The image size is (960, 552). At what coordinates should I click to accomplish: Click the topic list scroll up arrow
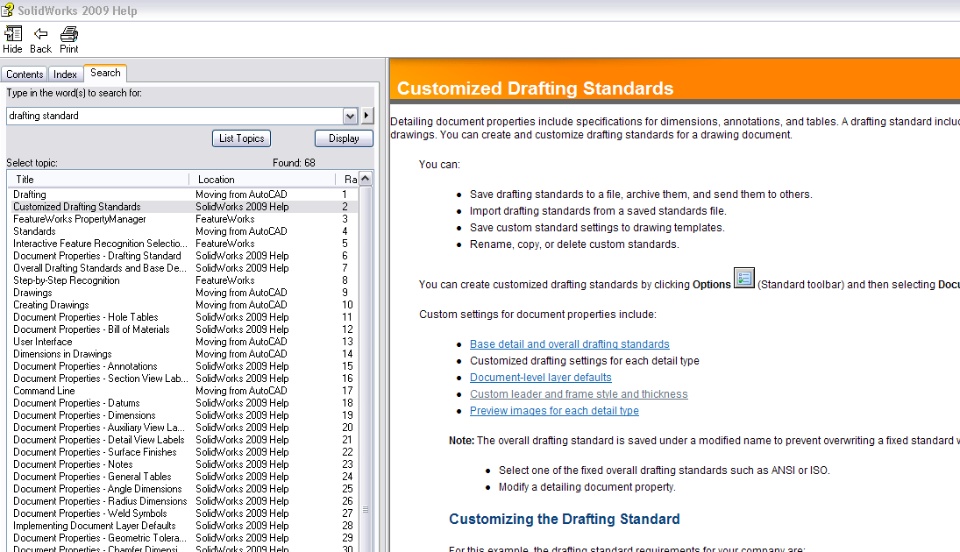pyautogui.click(x=366, y=179)
